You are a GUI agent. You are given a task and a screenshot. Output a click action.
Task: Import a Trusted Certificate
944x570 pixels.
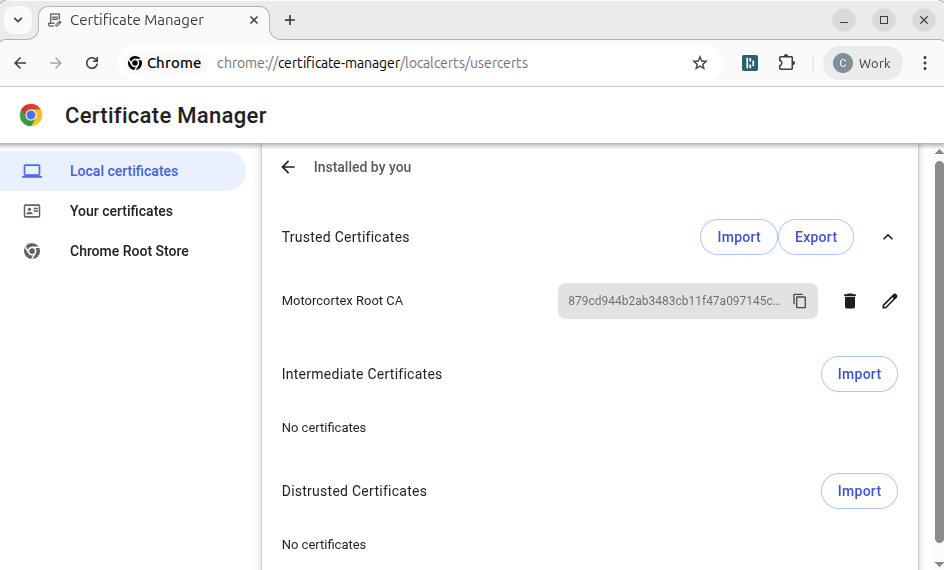pyautogui.click(x=738, y=237)
